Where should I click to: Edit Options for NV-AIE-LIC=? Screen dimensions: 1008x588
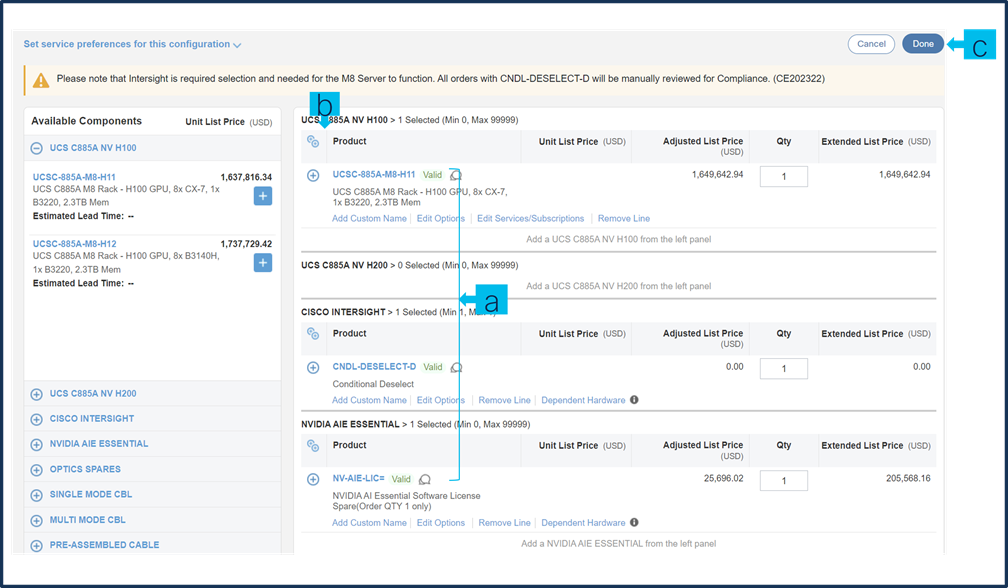(440, 522)
